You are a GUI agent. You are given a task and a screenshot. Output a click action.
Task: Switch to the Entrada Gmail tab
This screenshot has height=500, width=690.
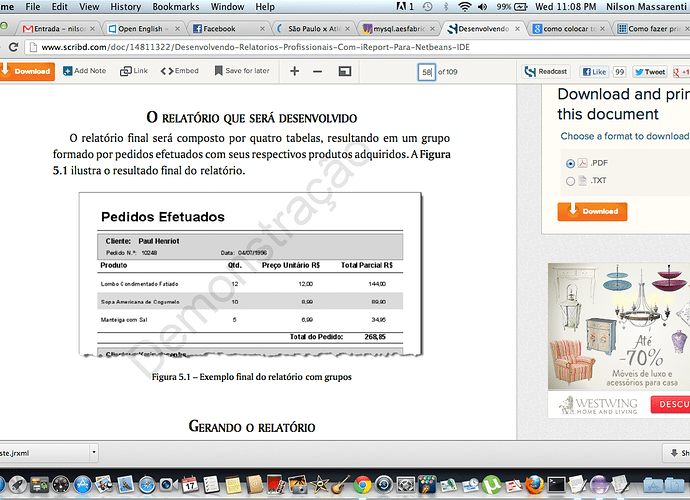tap(59, 29)
